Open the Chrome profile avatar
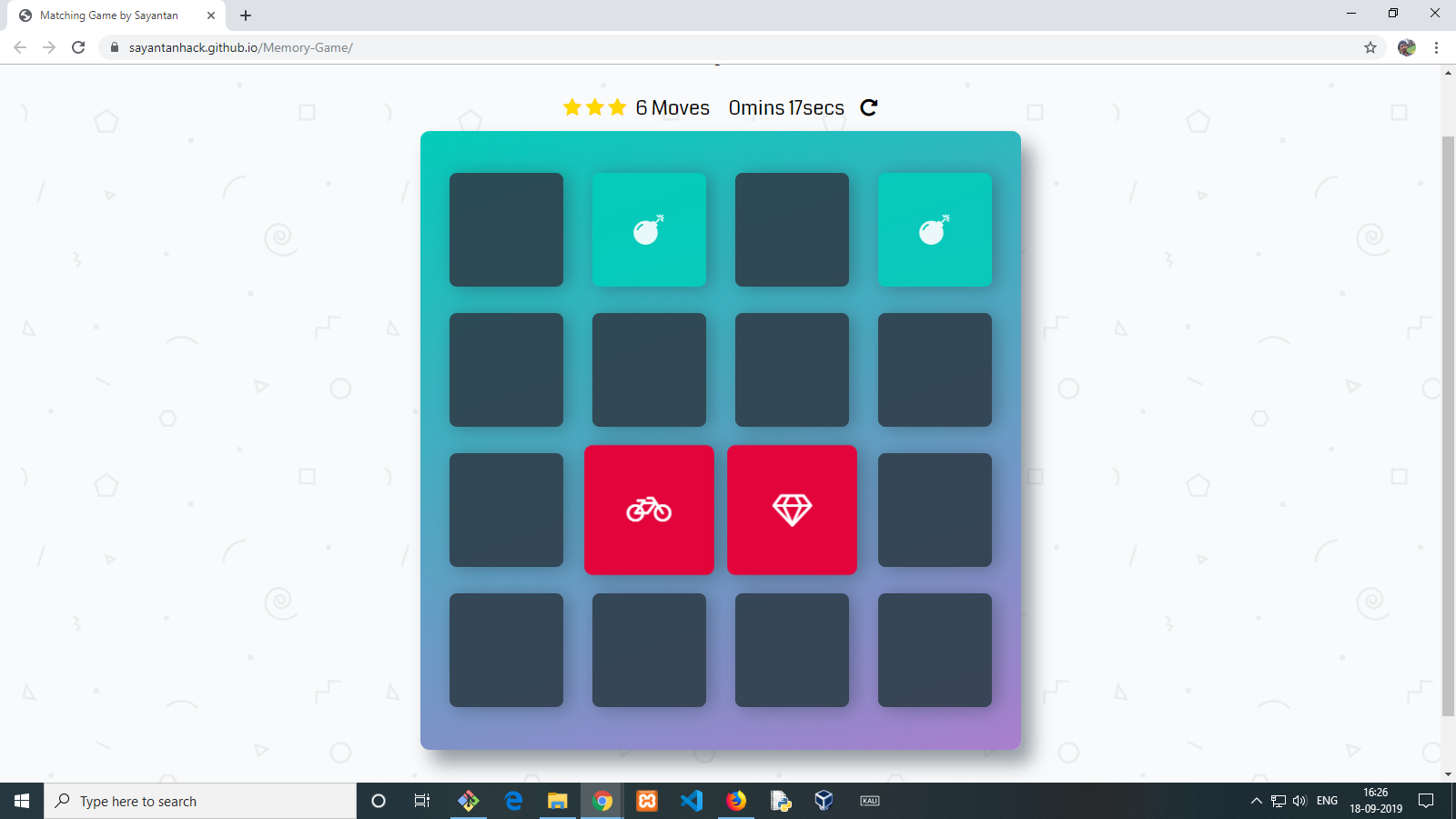Screen dimensions: 1456x819 point(1407,47)
